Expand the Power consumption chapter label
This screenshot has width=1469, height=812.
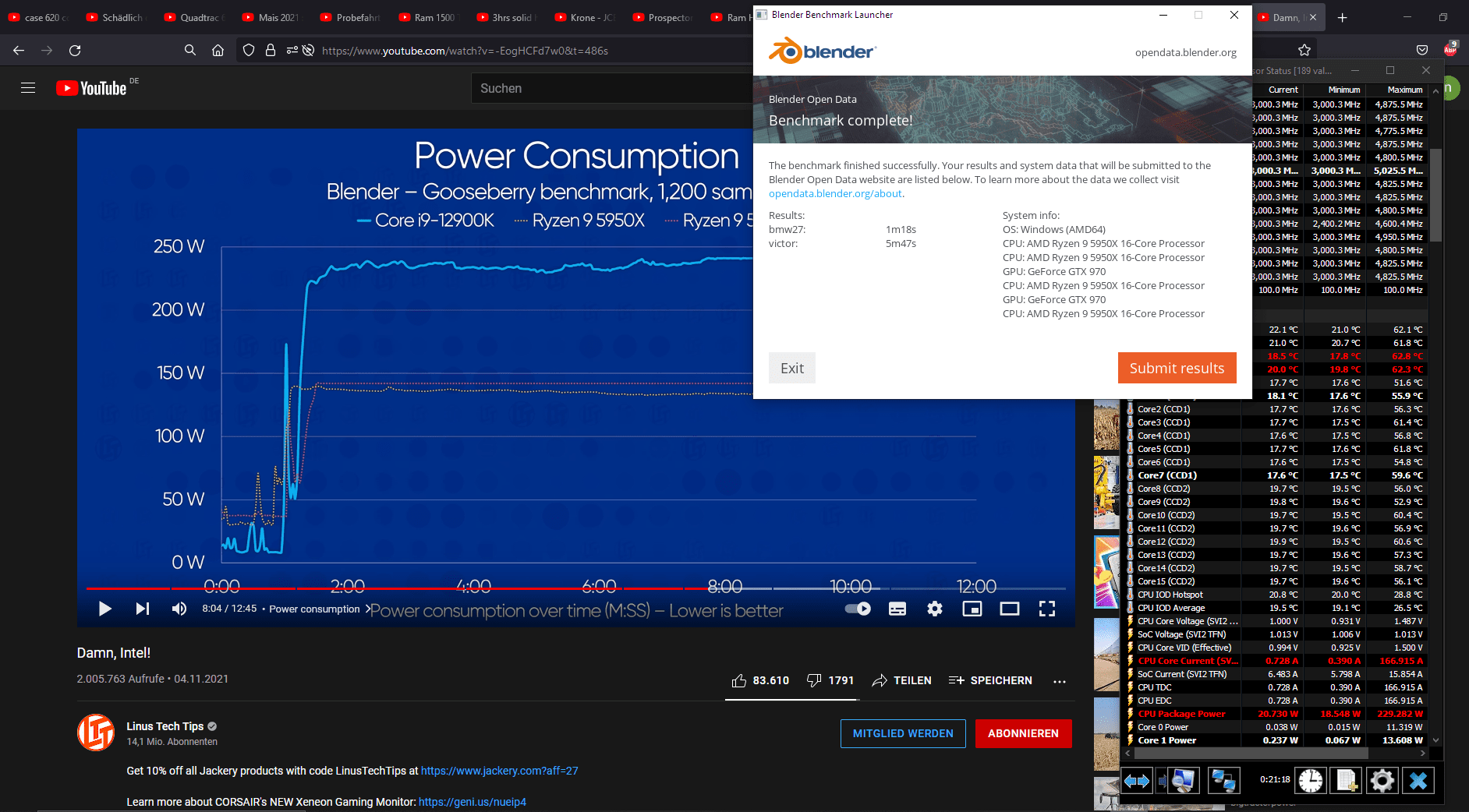coord(319,609)
